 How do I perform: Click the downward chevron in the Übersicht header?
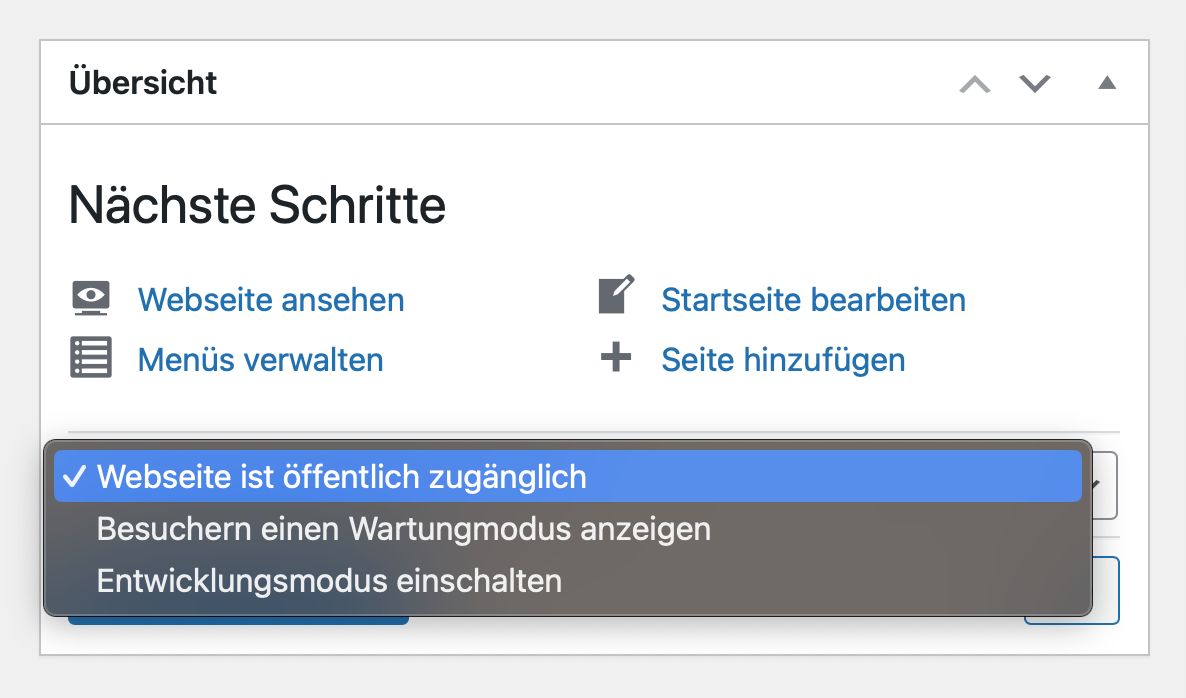point(1035,84)
